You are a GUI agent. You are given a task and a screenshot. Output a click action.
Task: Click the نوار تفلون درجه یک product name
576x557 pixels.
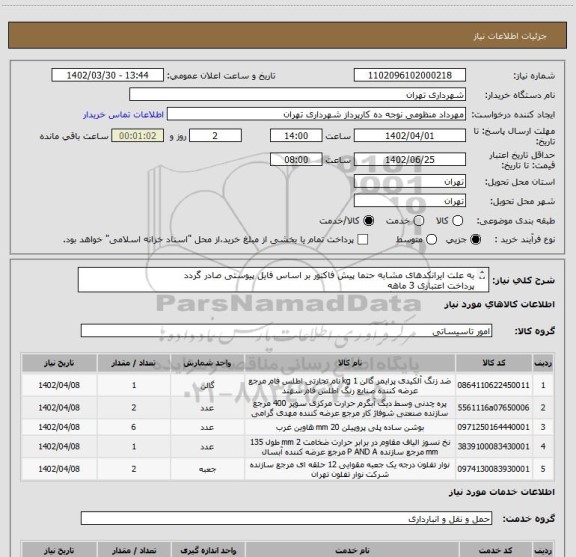[350, 470]
